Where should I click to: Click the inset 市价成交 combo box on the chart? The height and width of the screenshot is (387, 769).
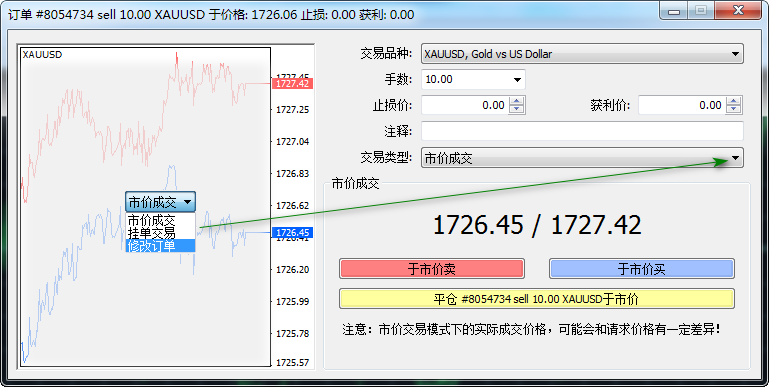160,202
